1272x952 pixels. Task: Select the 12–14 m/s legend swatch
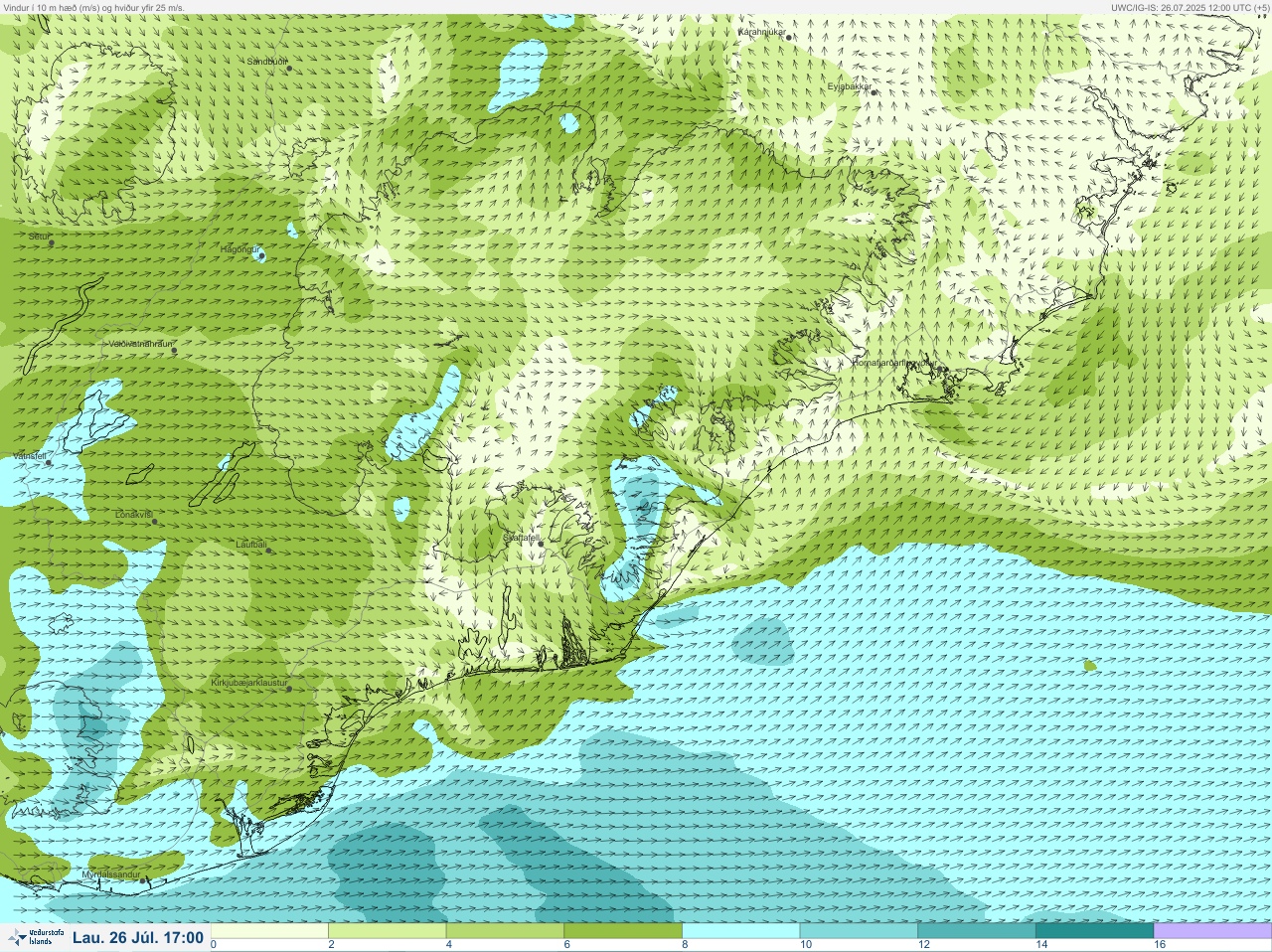(x=977, y=931)
